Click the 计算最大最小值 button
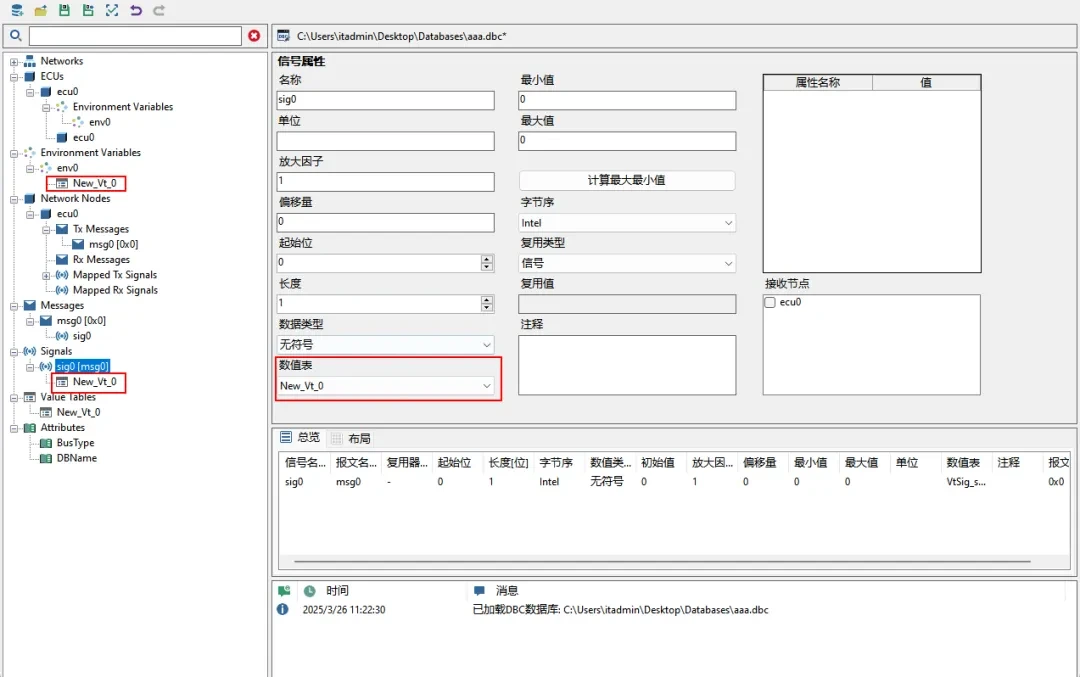This screenshot has height=677, width=1080. (x=627, y=181)
